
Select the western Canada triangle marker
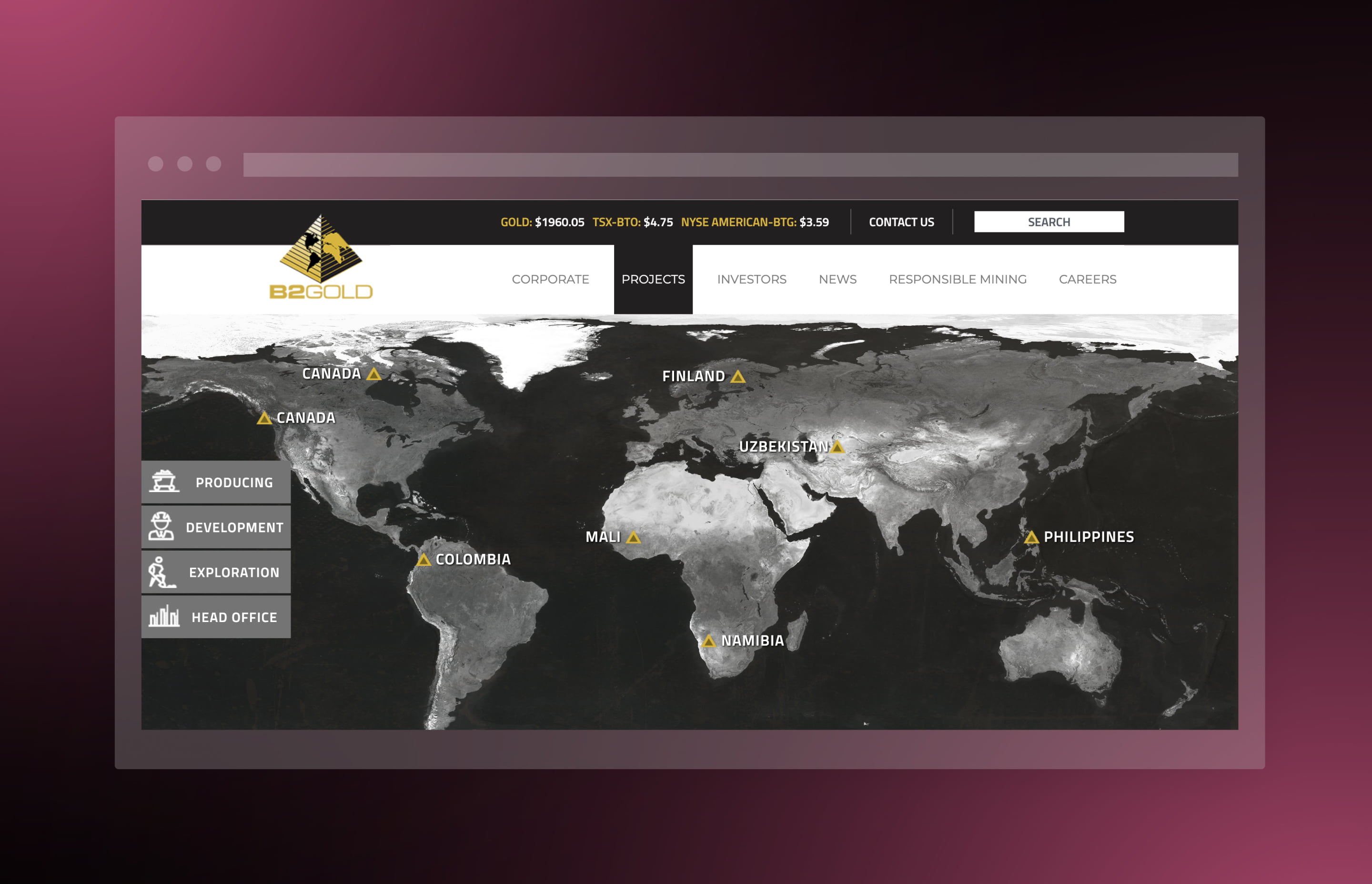point(264,418)
